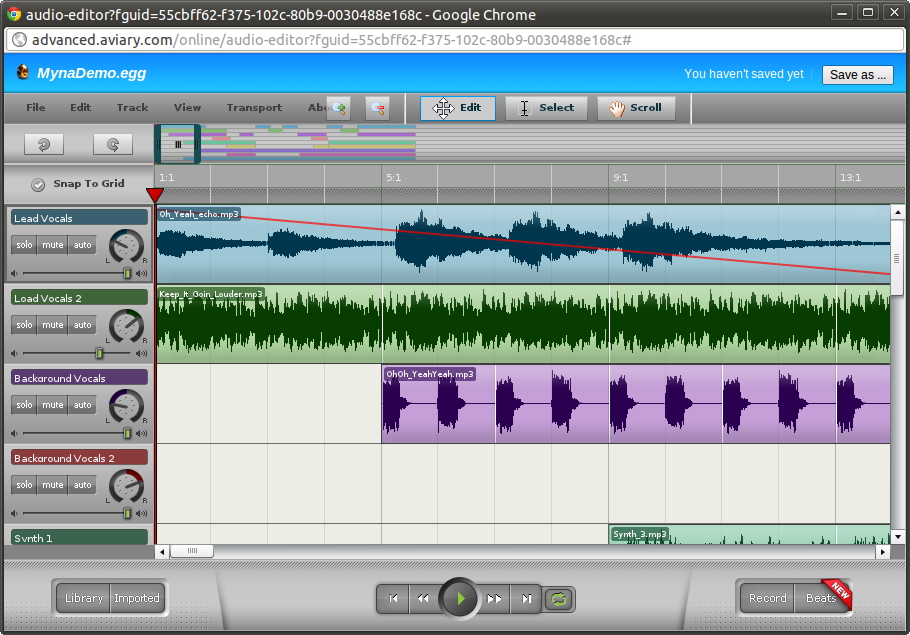Screen dimensions: 910x635
Task: Click the zoom out magnifier icon
Action: (x=377, y=108)
